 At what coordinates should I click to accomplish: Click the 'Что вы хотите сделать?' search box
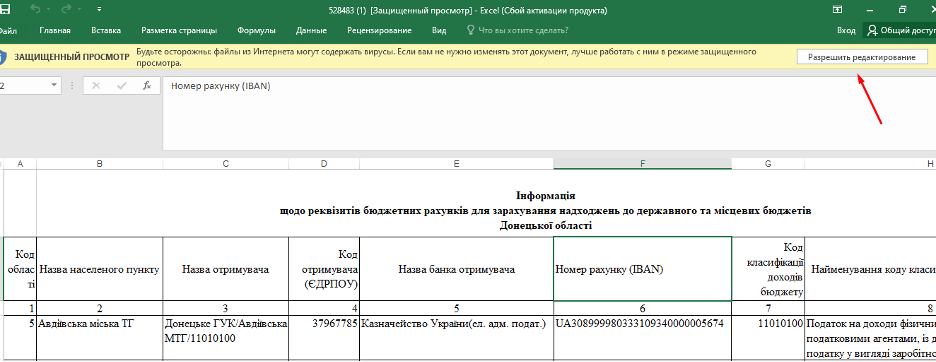point(518,30)
